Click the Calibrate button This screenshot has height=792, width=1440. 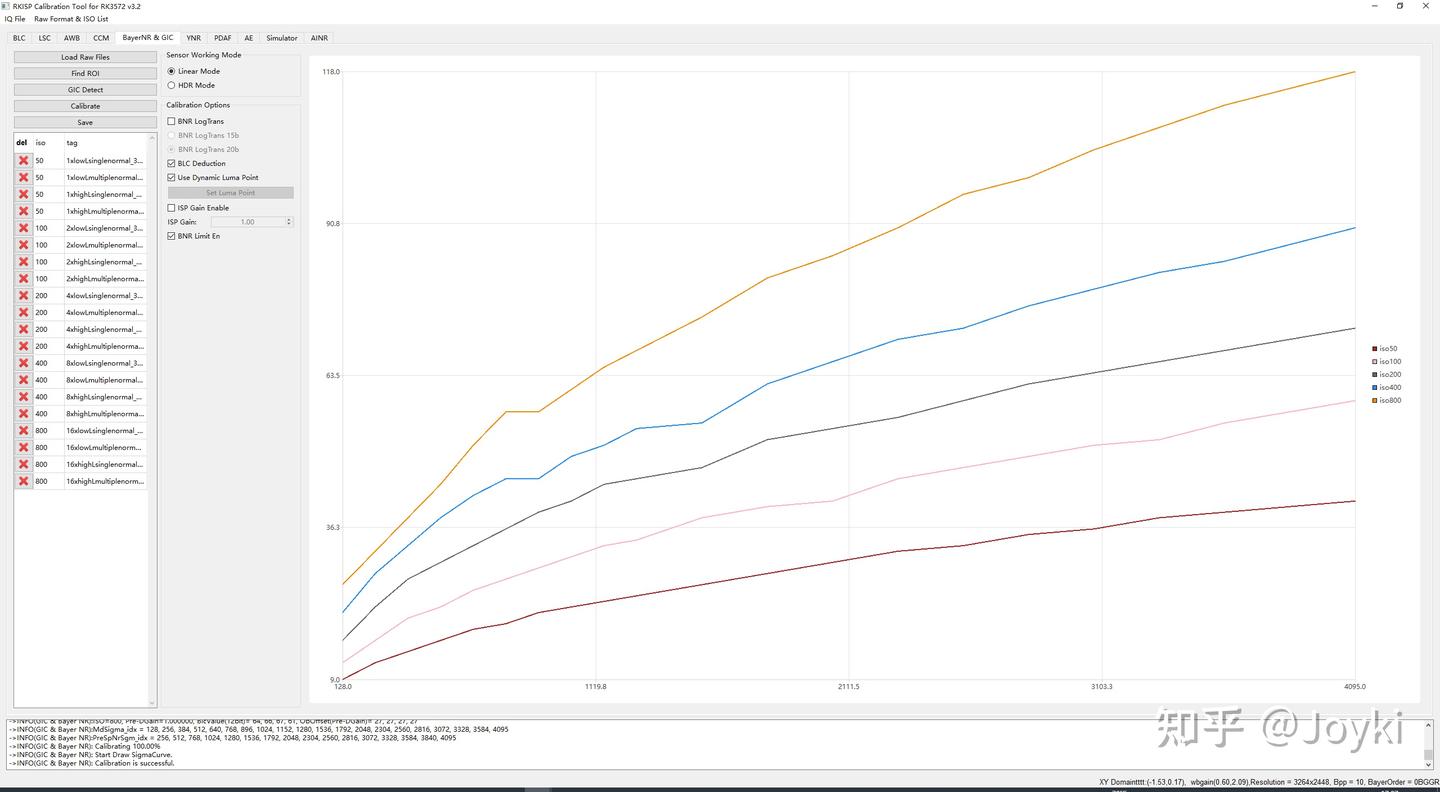click(x=85, y=106)
